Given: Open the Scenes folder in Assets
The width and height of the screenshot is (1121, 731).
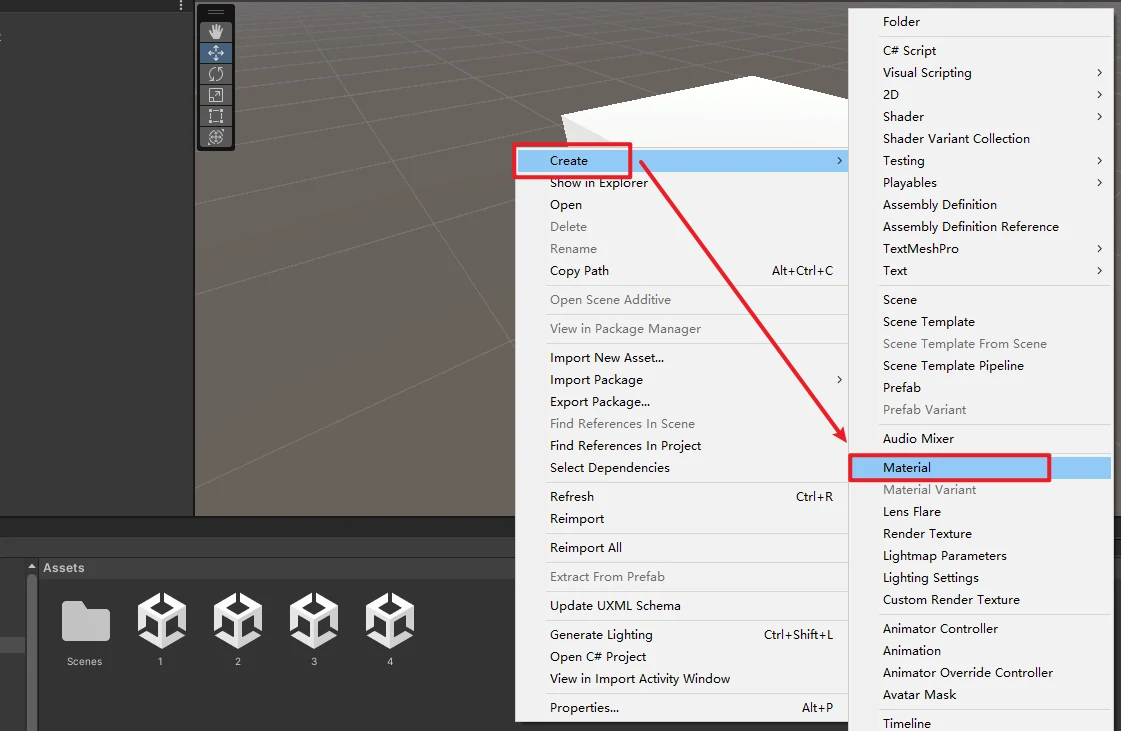Looking at the screenshot, I should click(85, 624).
